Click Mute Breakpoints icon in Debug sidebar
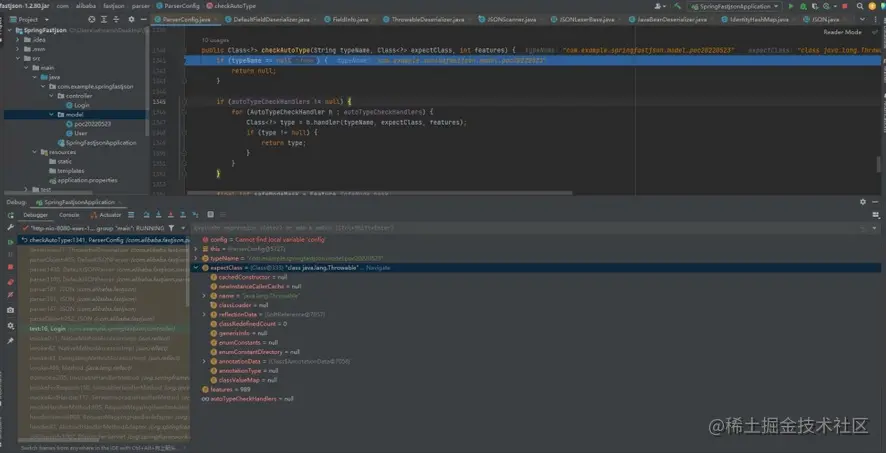The width and height of the screenshot is (886, 453). pos(10,295)
